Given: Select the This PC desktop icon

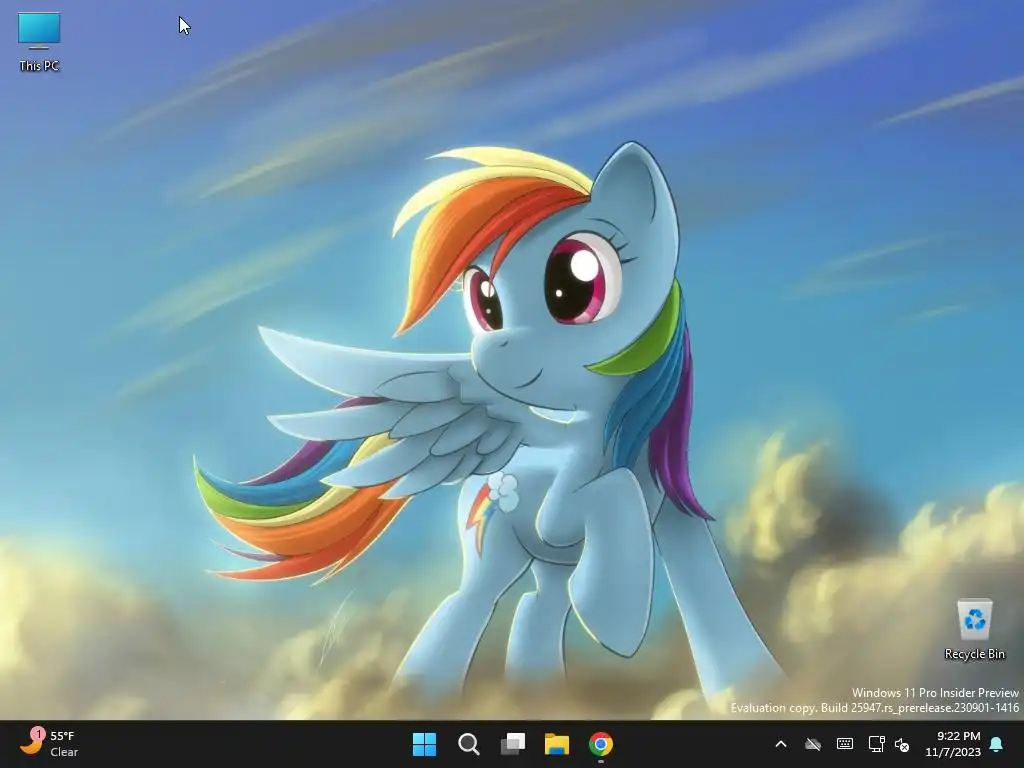Looking at the screenshot, I should click(39, 42).
